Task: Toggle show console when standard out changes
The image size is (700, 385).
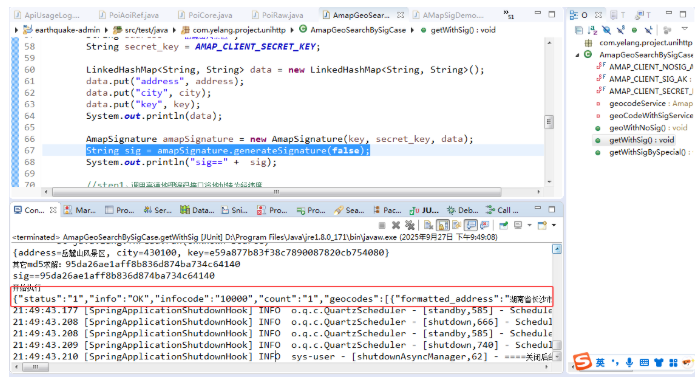Action: click(471, 225)
